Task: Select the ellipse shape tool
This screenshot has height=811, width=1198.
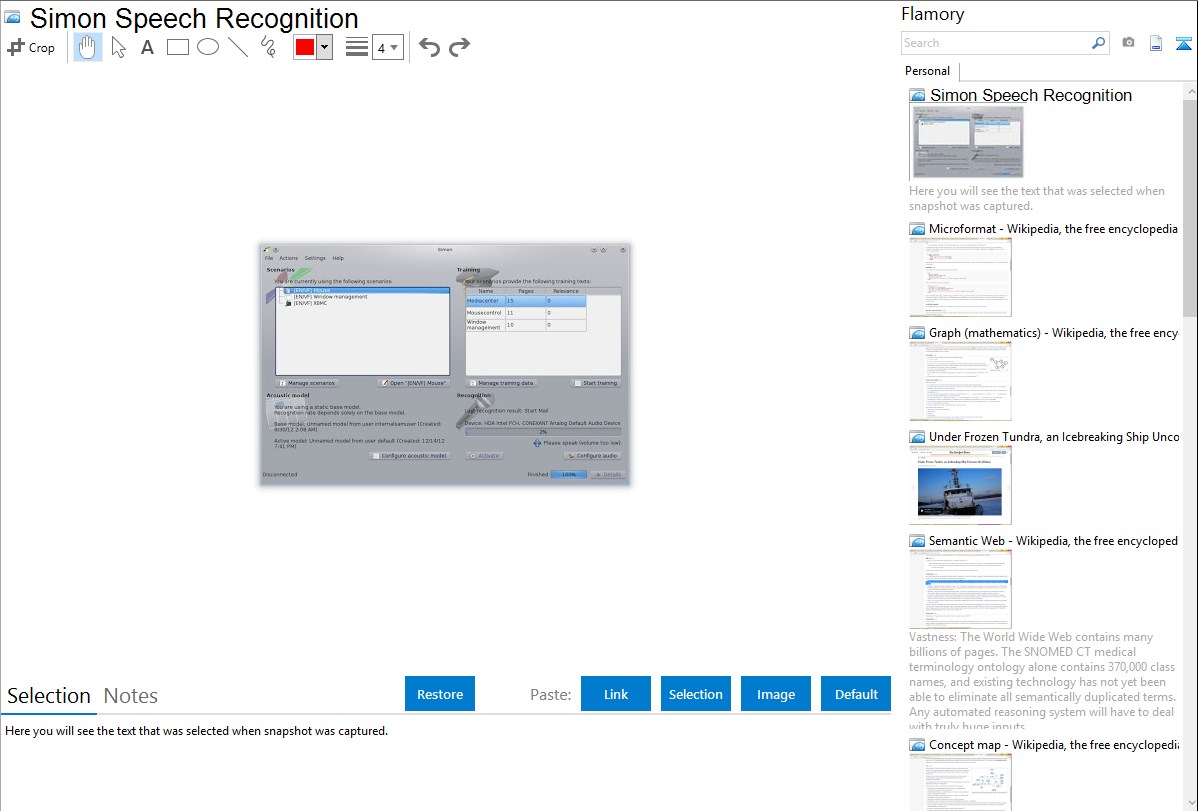Action: pos(208,47)
